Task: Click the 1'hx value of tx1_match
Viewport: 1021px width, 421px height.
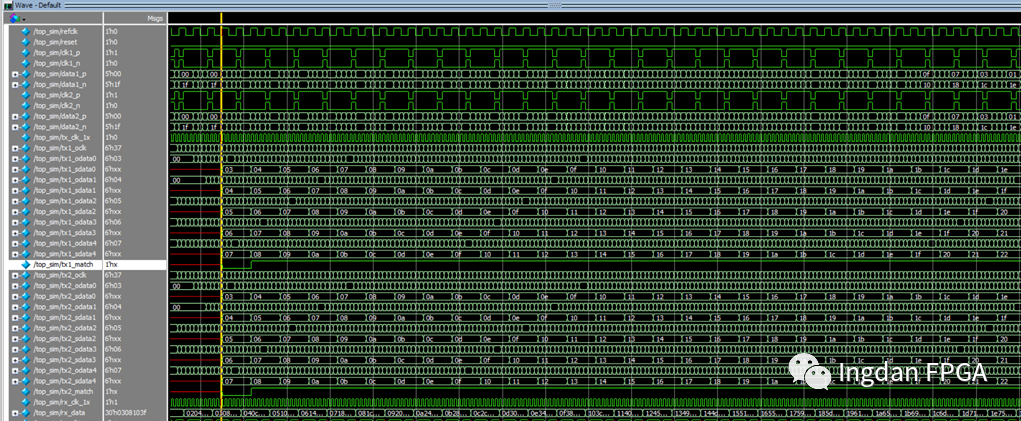Action: click(x=110, y=265)
